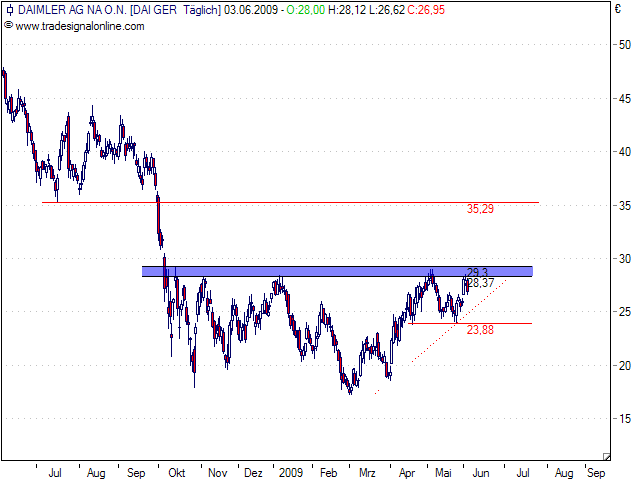
Task: Click the Sep label at far right axis end
Action: [x=595, y=471]
